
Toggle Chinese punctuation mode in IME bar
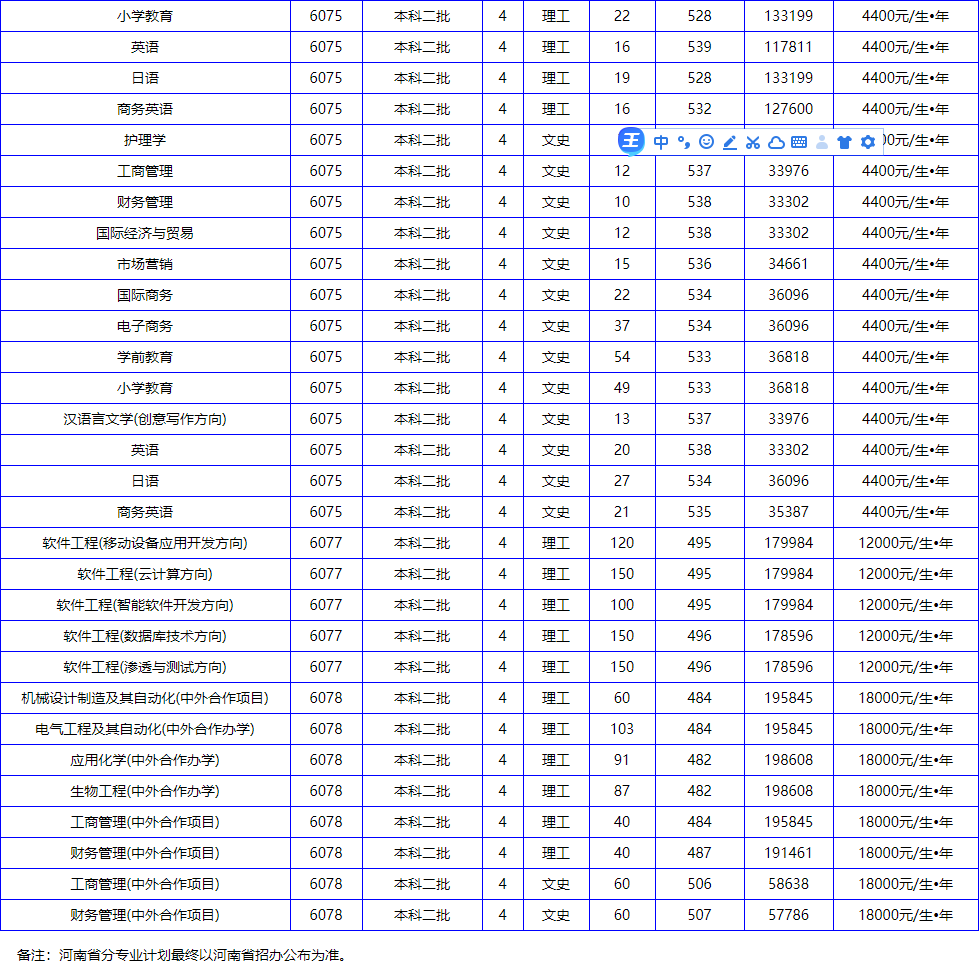(x=684, y=142)
